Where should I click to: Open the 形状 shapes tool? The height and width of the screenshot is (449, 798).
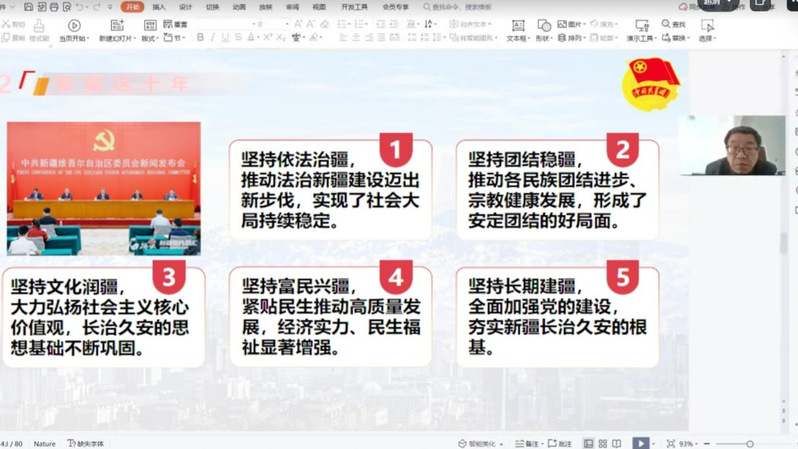pos(543,30)
